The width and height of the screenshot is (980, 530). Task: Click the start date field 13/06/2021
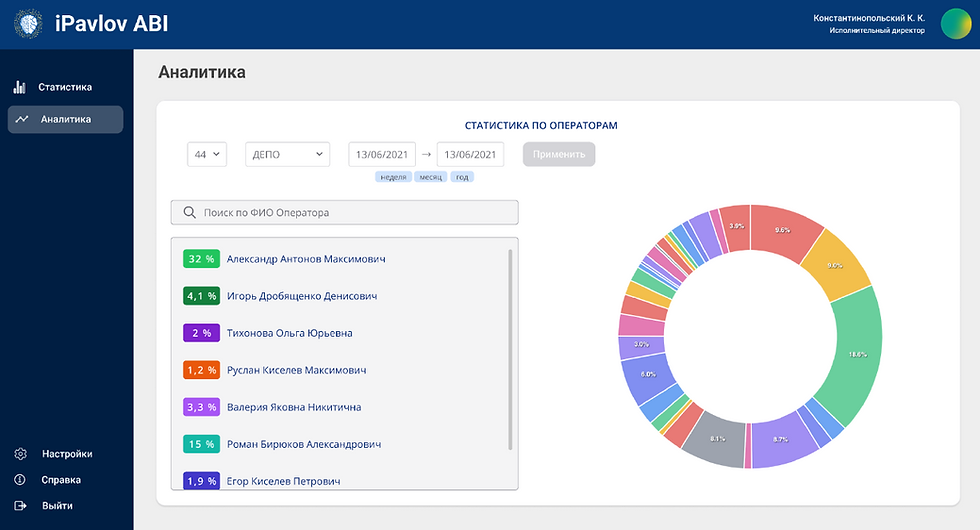pyautogui.click(x=382, y=154)
